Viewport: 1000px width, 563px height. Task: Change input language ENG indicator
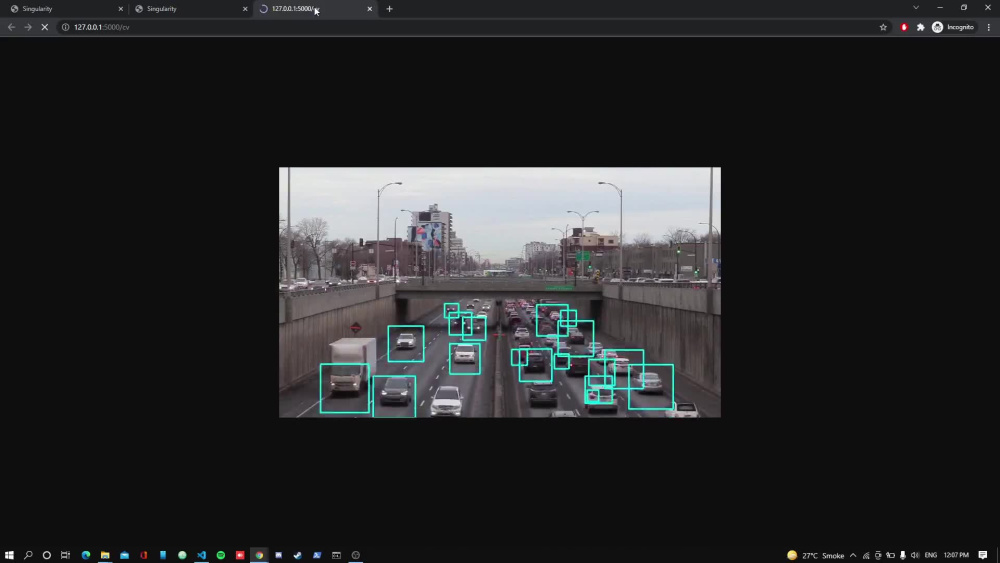pyautogui.click(x=930, y=555)
